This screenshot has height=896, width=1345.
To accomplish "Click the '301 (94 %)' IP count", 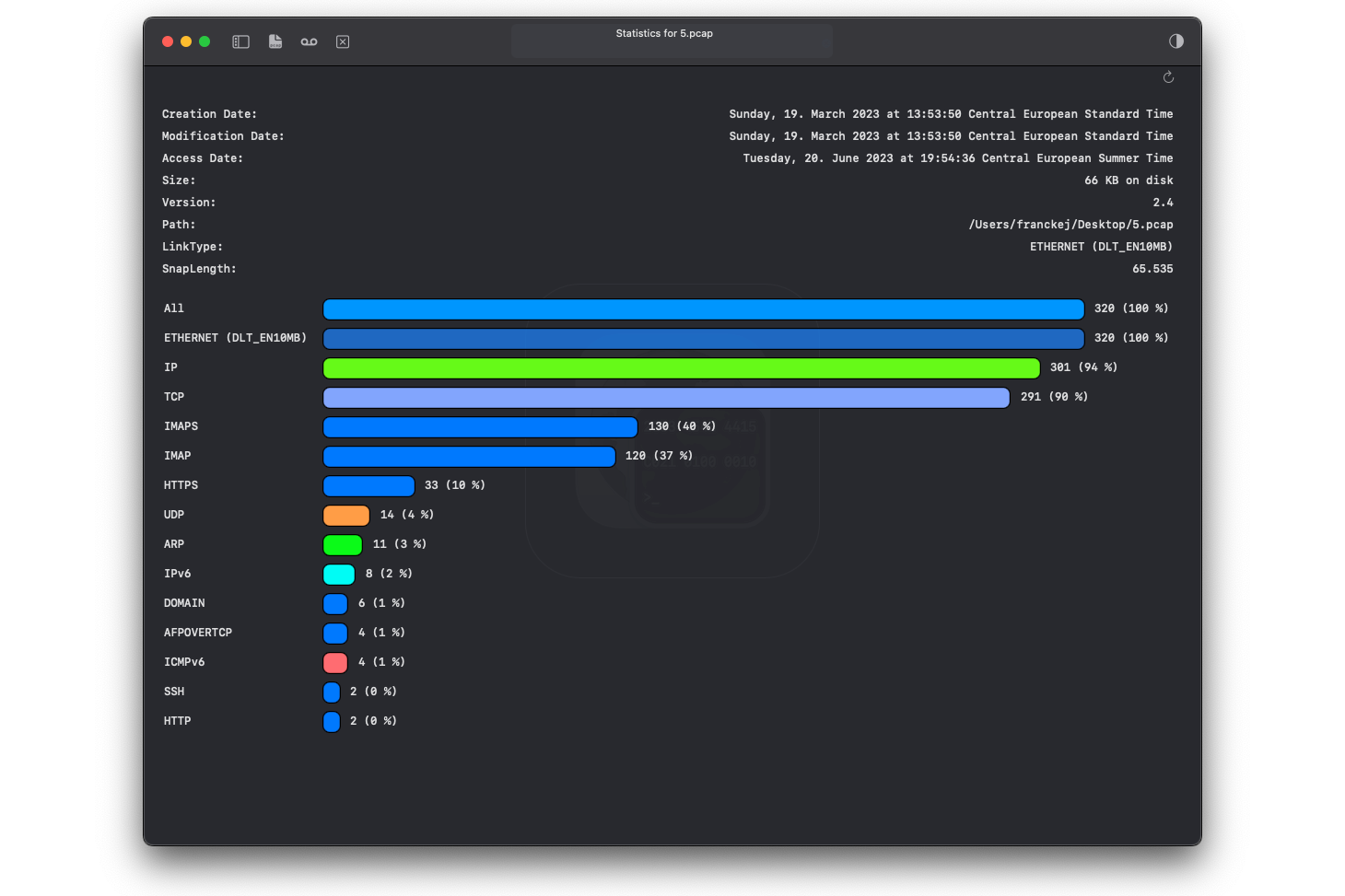I will point(1083,367).
